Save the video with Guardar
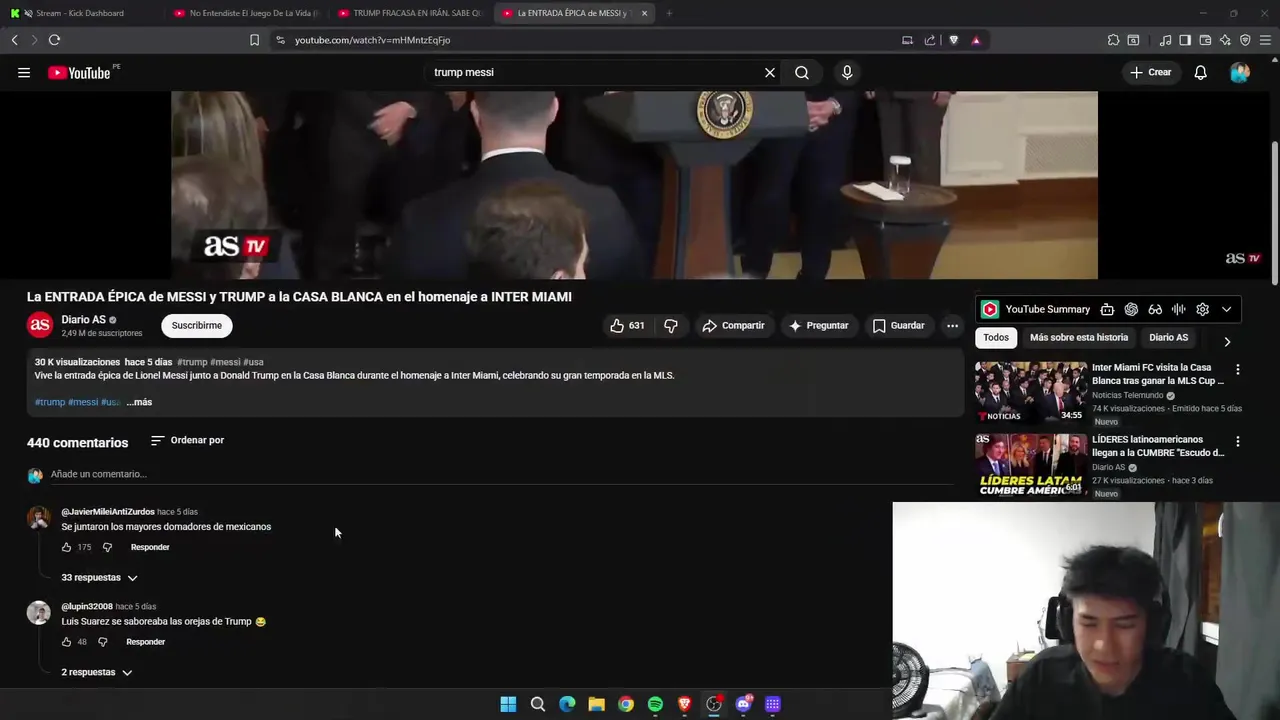 point(898,325)
